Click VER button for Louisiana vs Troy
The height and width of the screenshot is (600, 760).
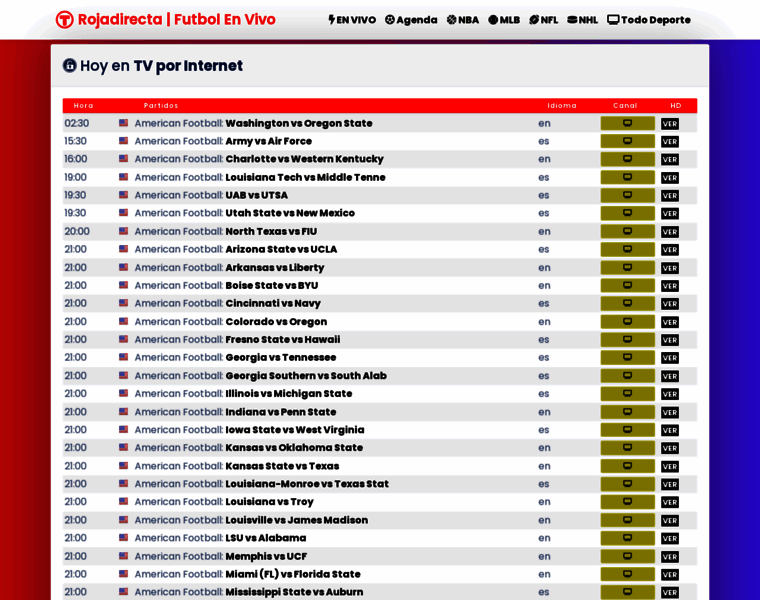pyautogui.click(x=670, y=502)
